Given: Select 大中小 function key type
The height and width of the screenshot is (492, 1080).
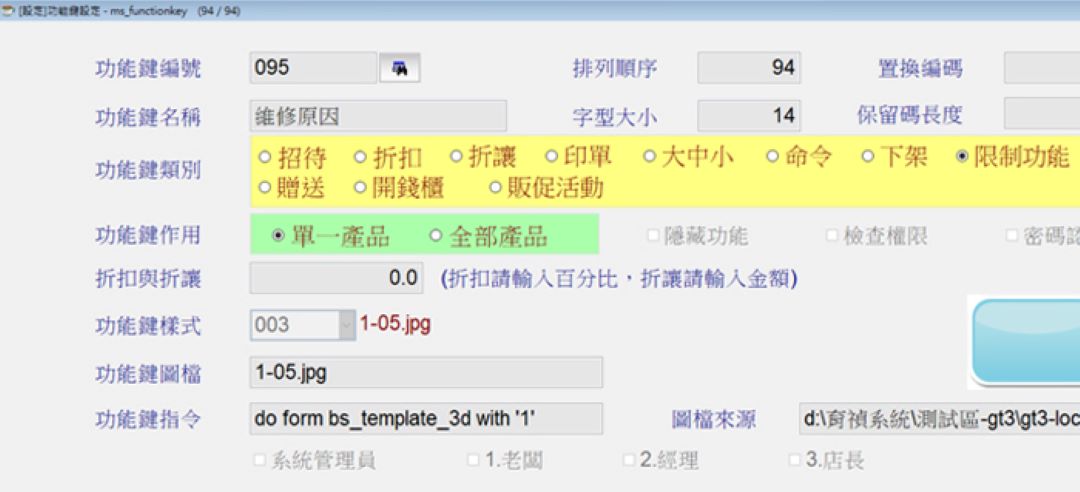Looking at the screenshot, I should pos(649,157).
